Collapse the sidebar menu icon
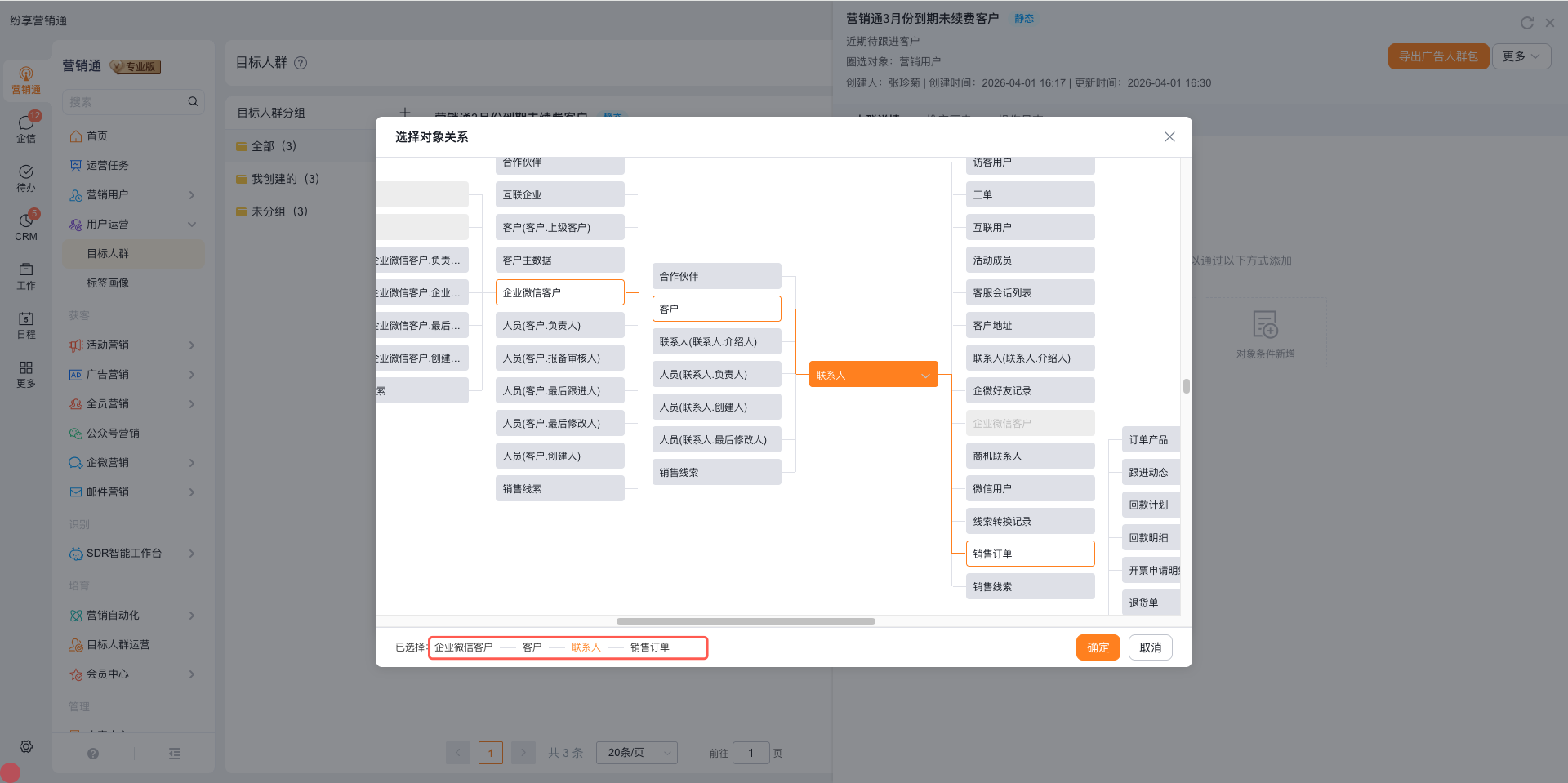 pyautogui.click(x=175, y=754)
